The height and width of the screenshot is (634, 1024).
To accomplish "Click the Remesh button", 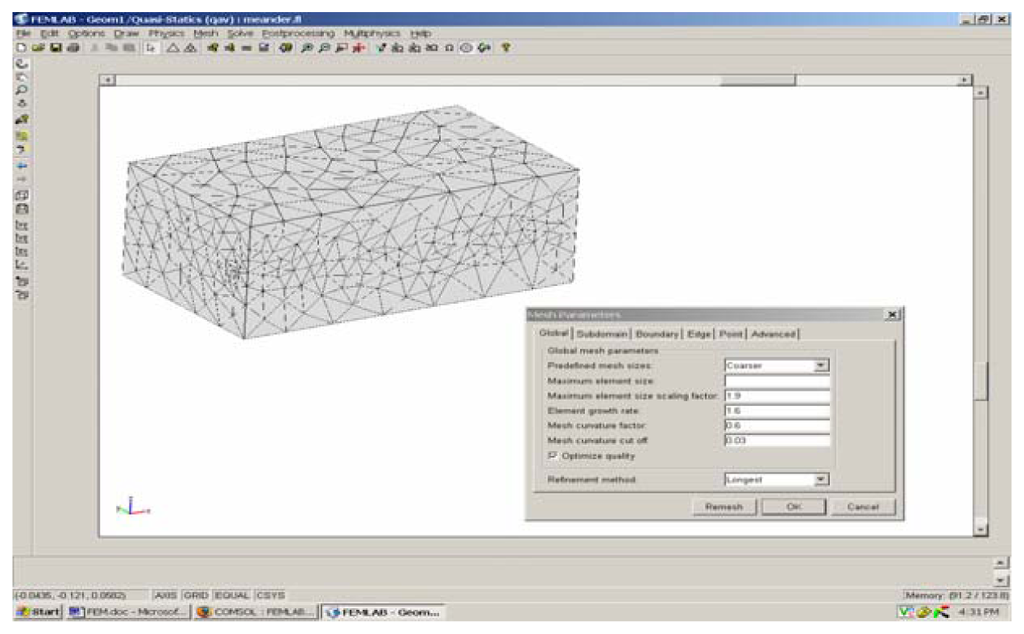I will tap(723, 507).
